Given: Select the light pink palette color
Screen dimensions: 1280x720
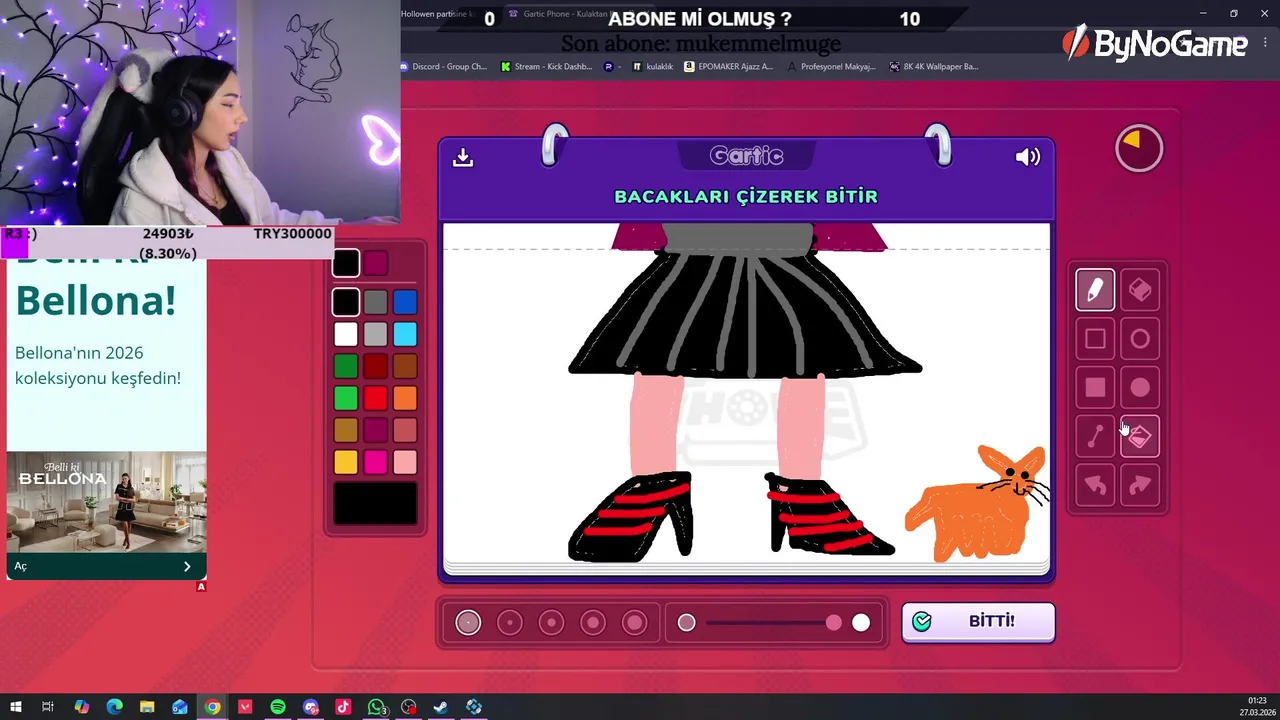Looking at the screenshot, I should click(x=405, y=462).
